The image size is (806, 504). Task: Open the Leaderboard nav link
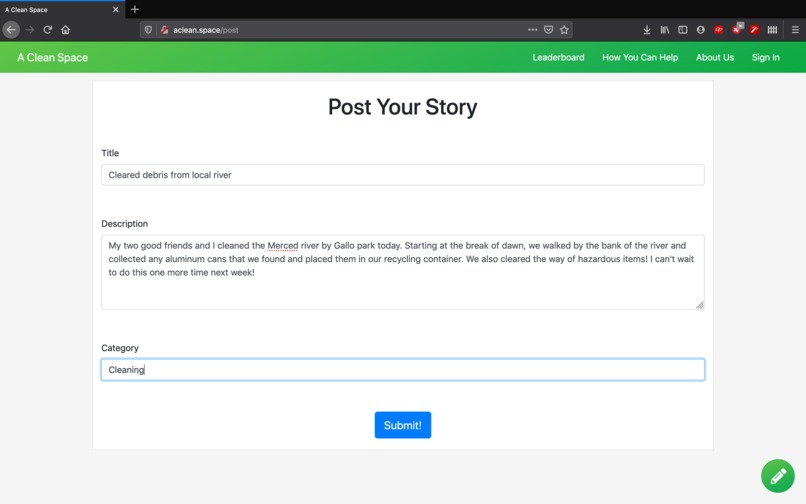coord(558,58)
